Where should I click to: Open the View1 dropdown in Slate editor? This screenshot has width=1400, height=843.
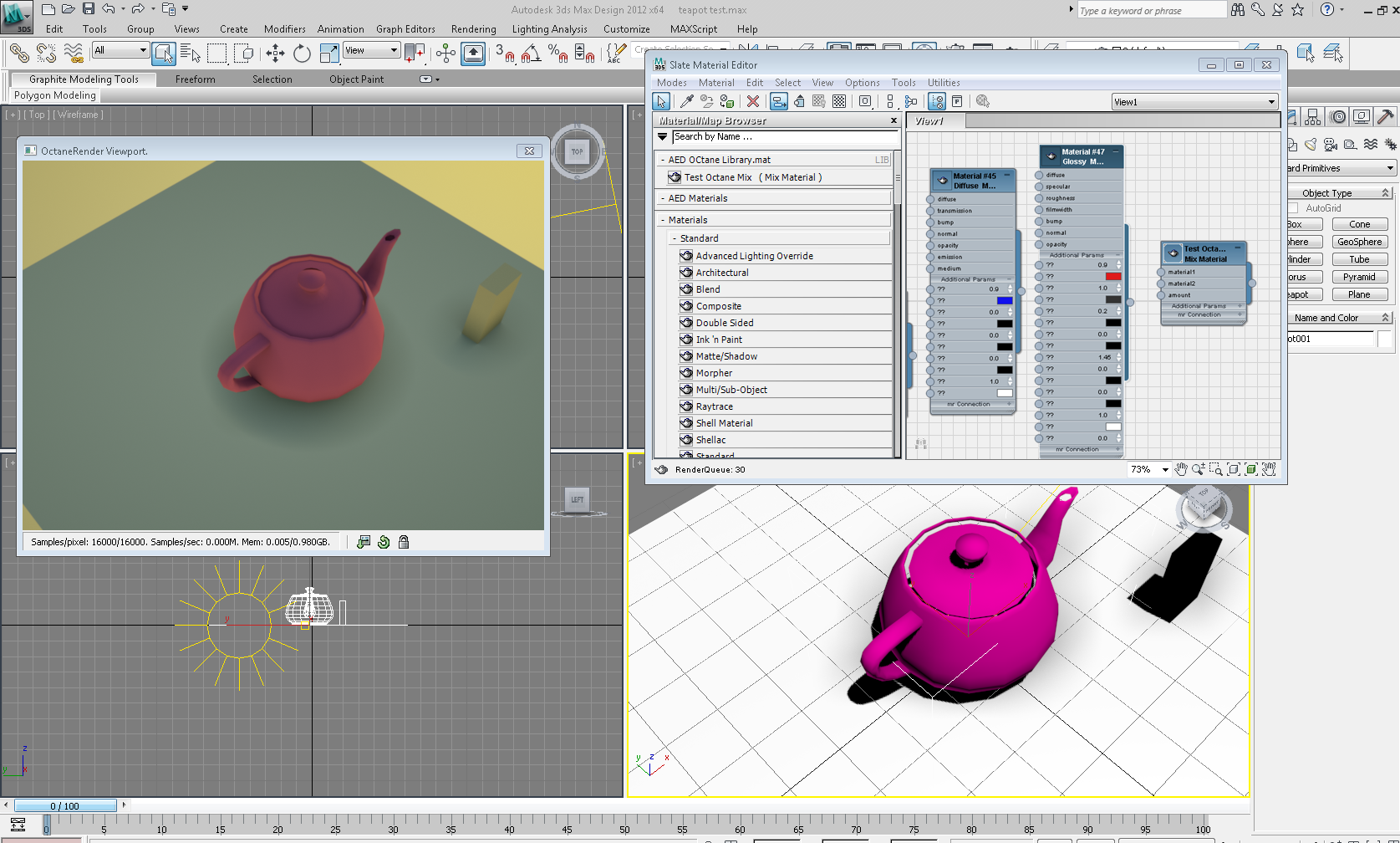1194,102
